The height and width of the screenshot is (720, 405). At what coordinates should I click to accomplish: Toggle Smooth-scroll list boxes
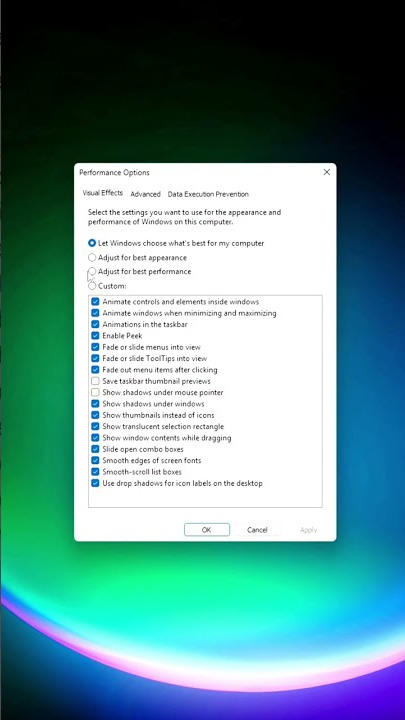coord(95,472)
